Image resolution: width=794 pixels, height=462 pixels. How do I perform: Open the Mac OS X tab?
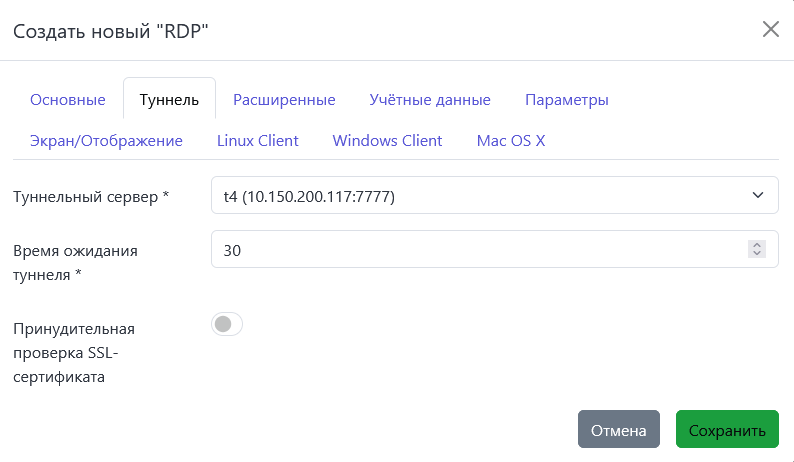pyautogui.click(x=510, y=140)
